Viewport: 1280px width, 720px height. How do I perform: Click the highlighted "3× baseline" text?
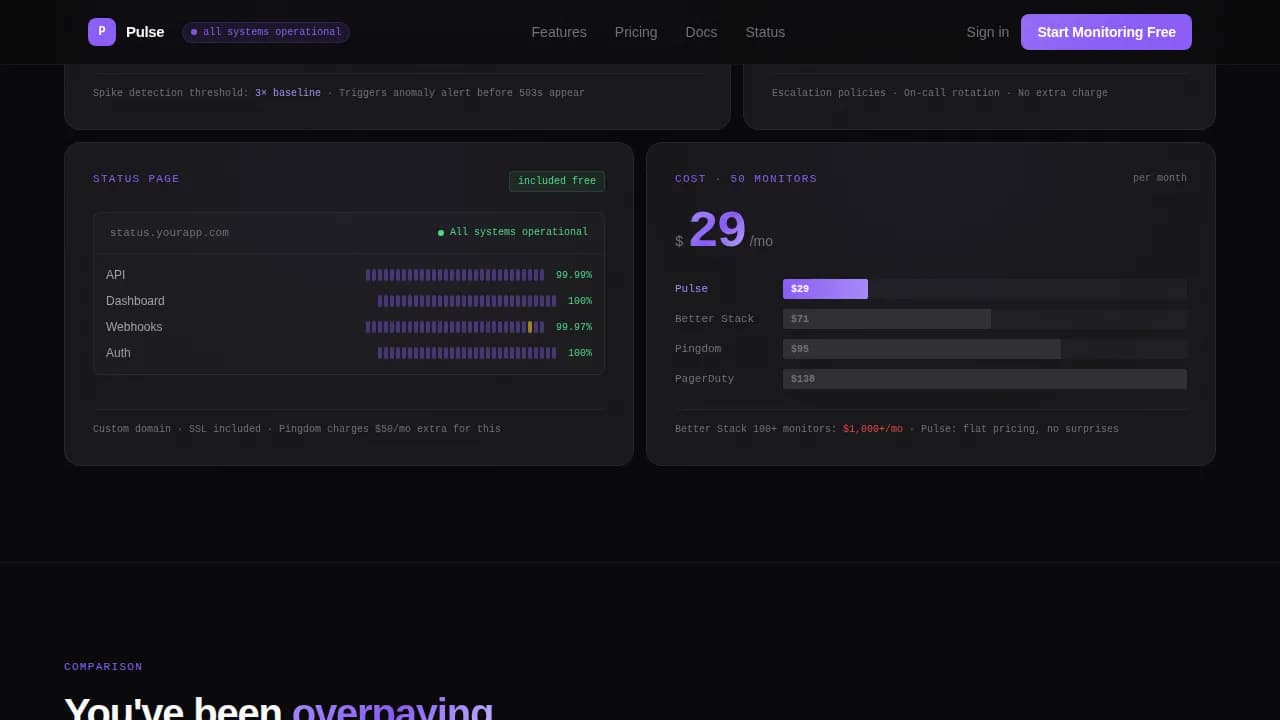coord(287,92)
